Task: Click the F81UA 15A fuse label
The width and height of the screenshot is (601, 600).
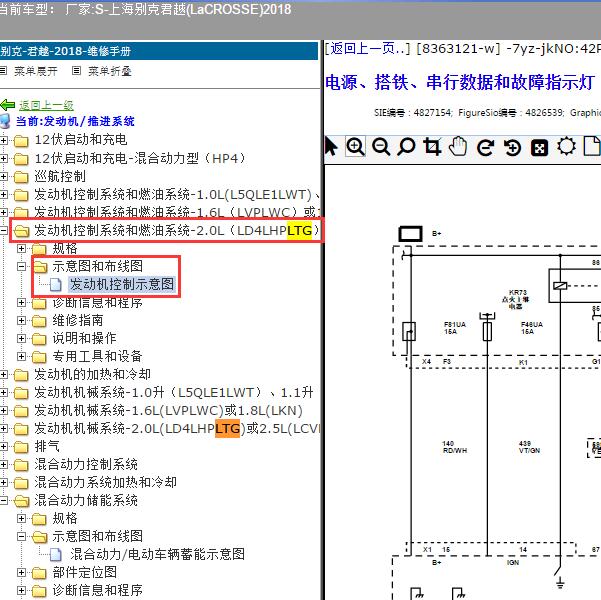Action: (455, 328)
